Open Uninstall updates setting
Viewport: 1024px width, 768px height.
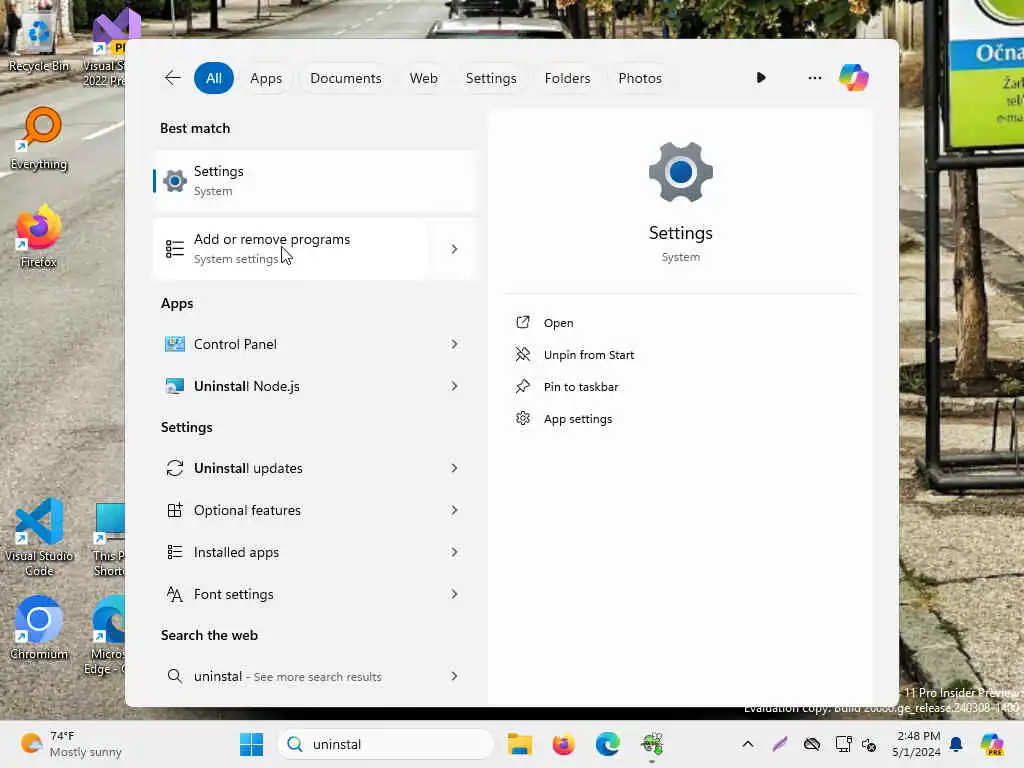(x=291, y=468)
